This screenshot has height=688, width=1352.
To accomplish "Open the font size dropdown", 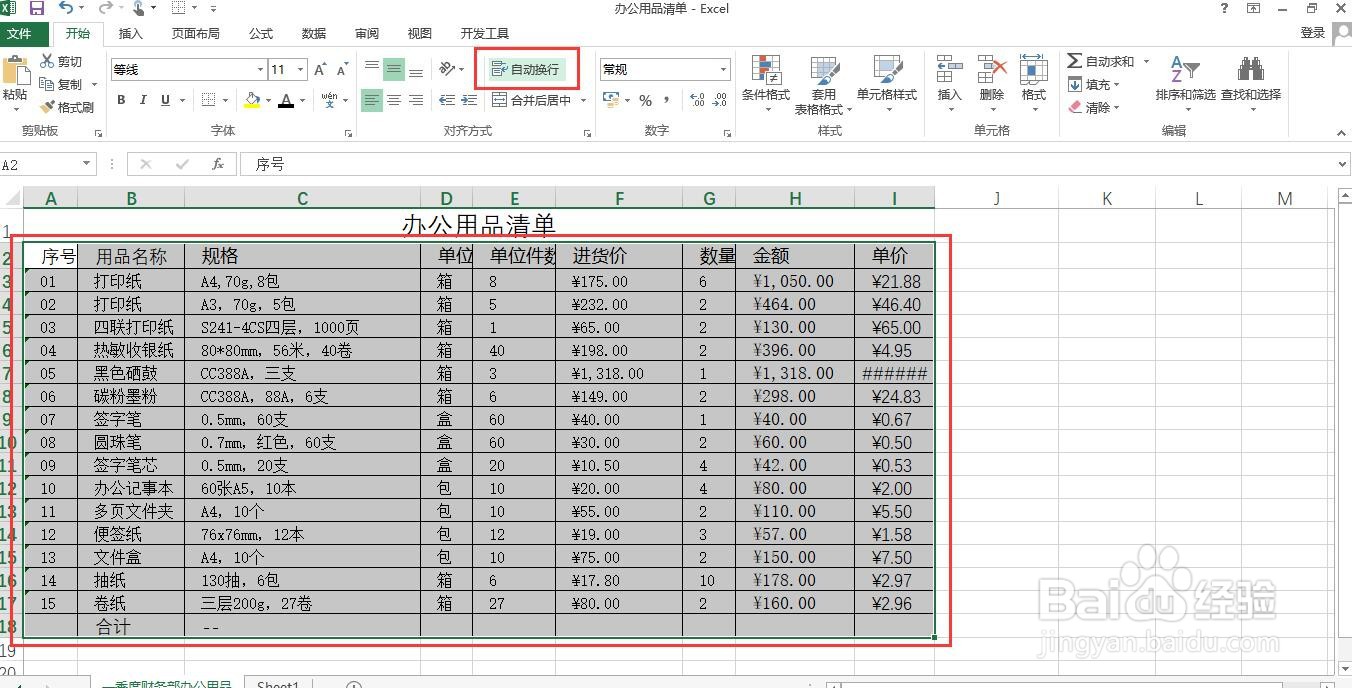I will (x=300, y=69).
